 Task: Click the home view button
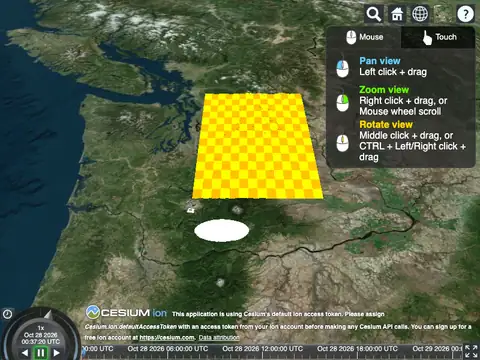pyautogui.click(x=397, y=14)
